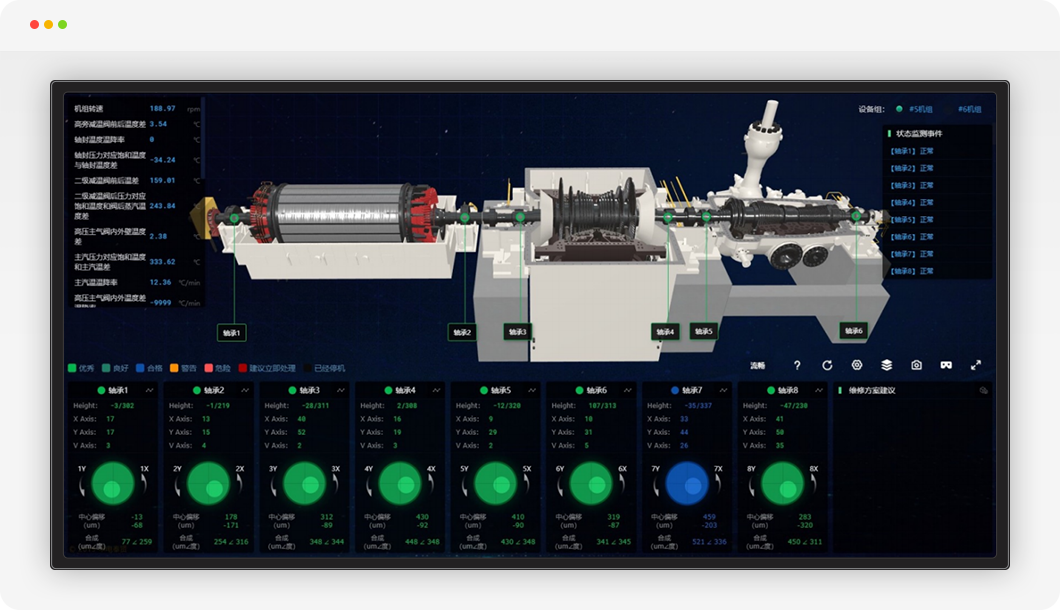Select 【轴承2】正常 event in status list
This screenshot has width=1060, height=610.
click(x=911, y=168)
